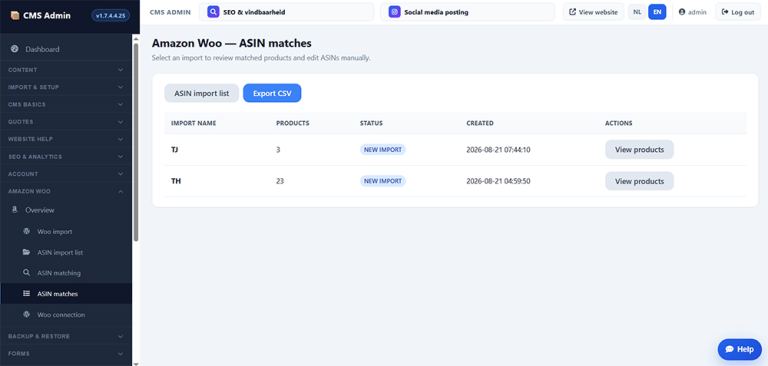Click the external link icon beside View website
768x366 pixels.
(x=572, y=12)
